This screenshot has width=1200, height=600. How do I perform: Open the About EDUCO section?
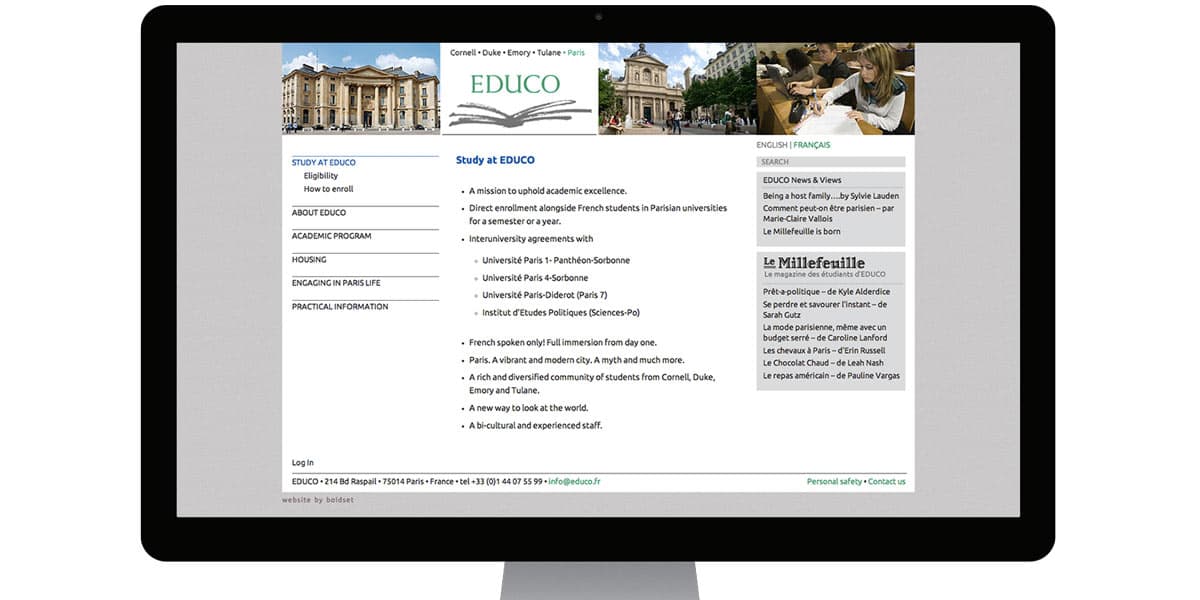(319, 213)
